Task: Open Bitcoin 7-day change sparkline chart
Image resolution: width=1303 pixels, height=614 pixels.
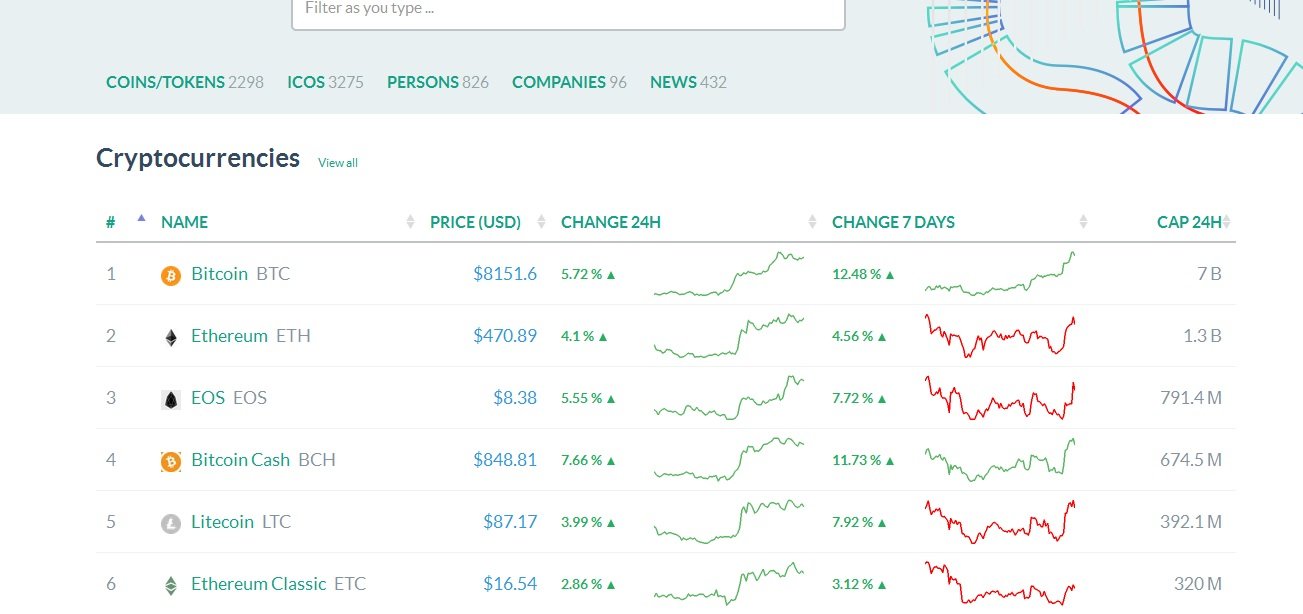Action: click(1000, 274)
